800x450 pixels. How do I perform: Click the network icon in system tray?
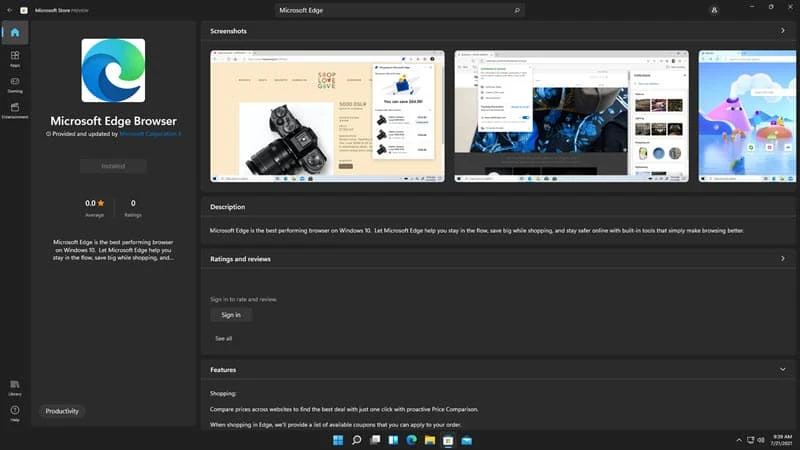pyautogui.click(x=750, y=440)
